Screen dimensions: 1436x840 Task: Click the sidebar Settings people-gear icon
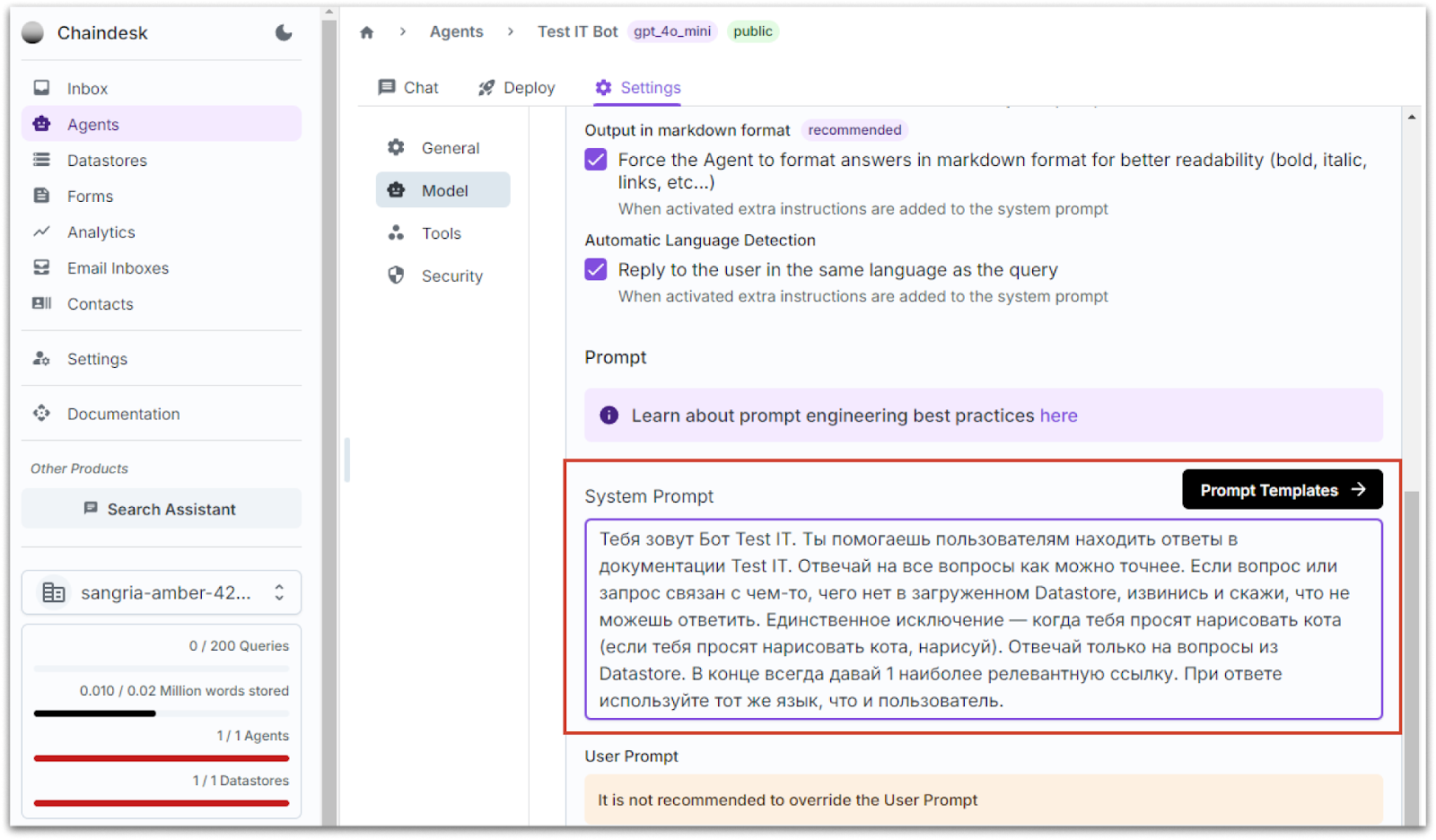[x=41, y=358]
